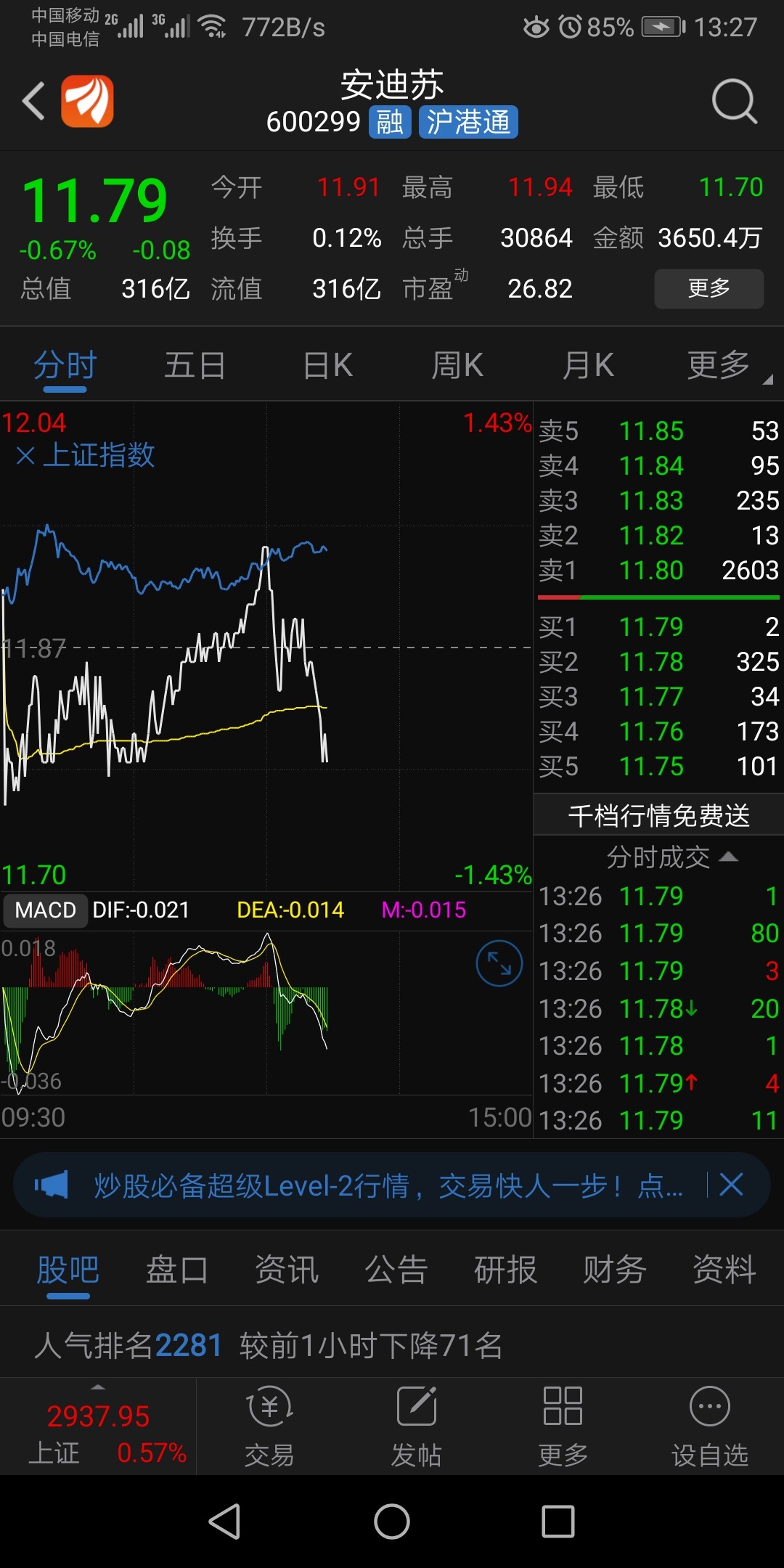
Task: Open 交易 trade icon
Action: click(269, 1427)
